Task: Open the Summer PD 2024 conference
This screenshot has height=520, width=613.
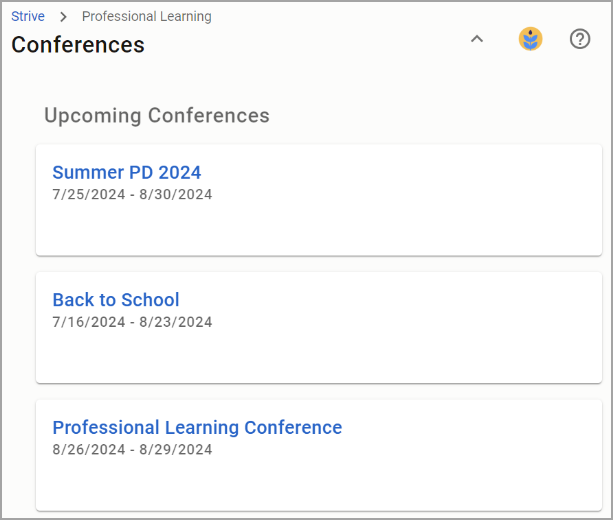Action: click(x=127, y=172)
